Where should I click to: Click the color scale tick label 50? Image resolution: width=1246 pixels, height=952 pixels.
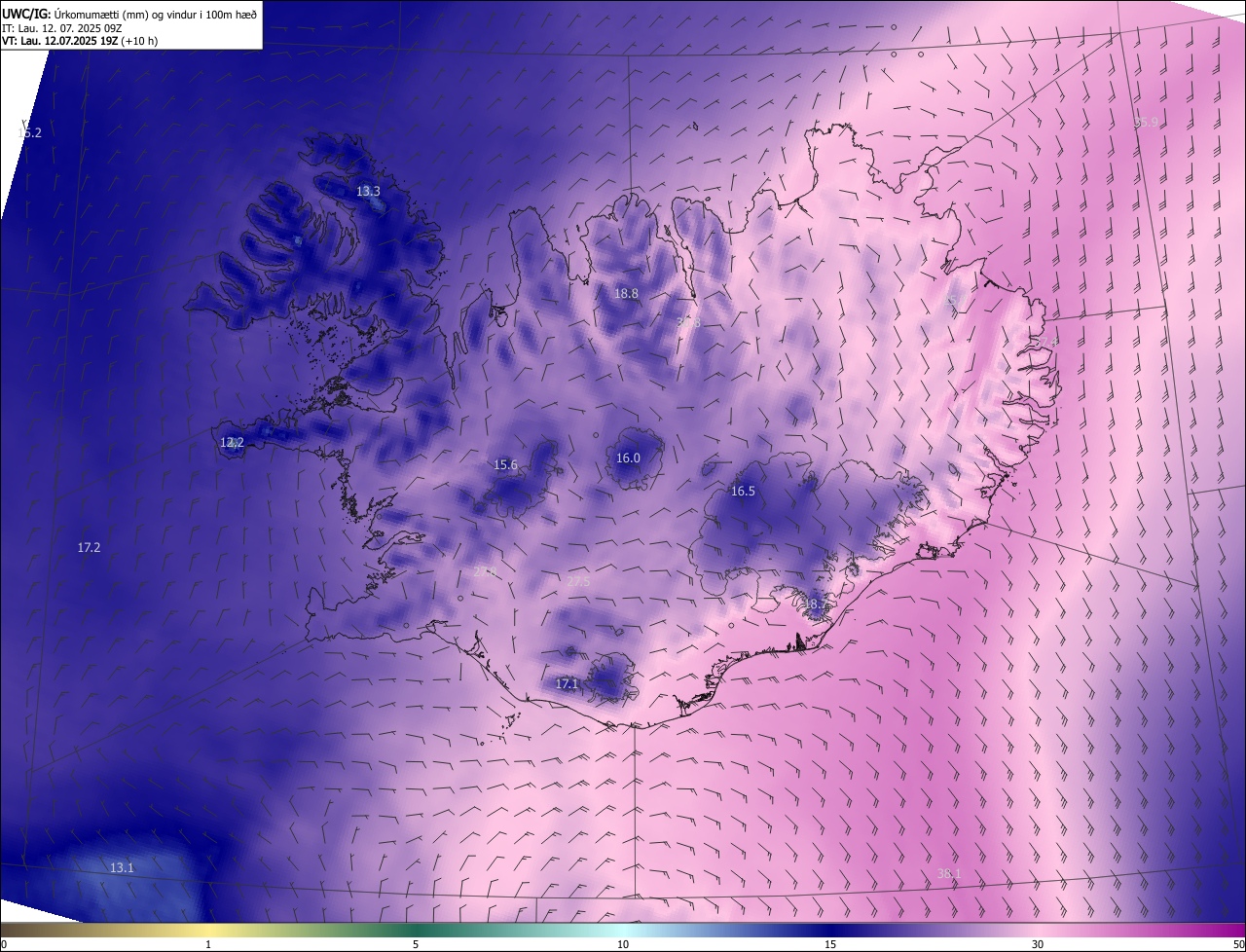1238,944
